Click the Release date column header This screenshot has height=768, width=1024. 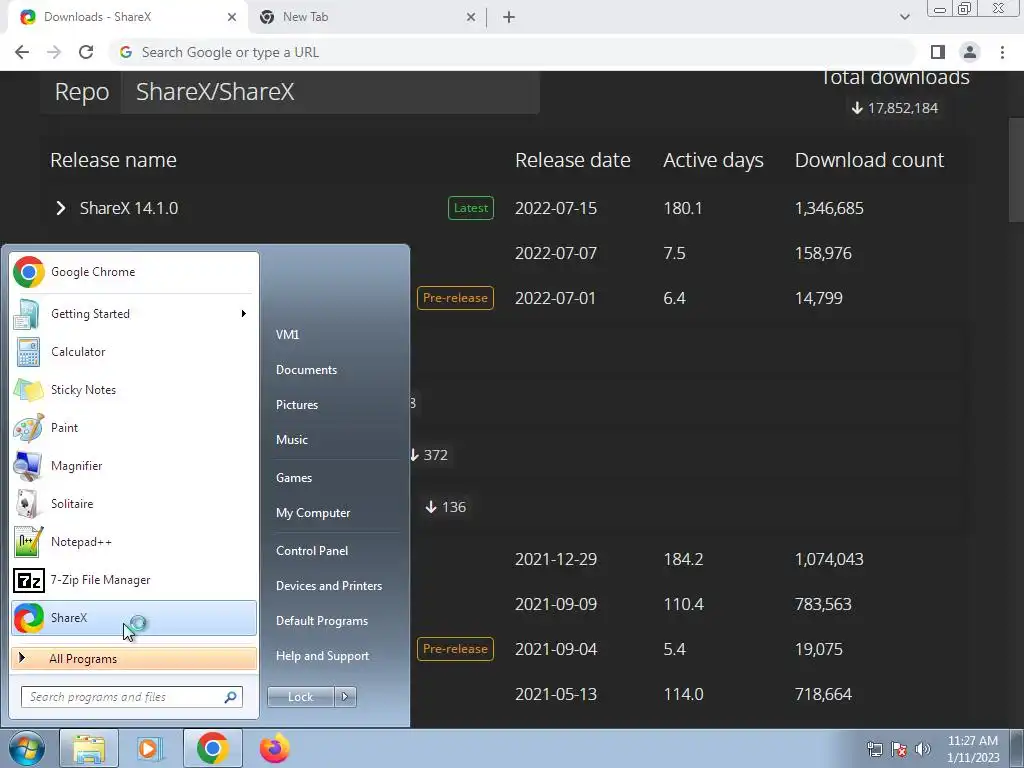point(573,160)
